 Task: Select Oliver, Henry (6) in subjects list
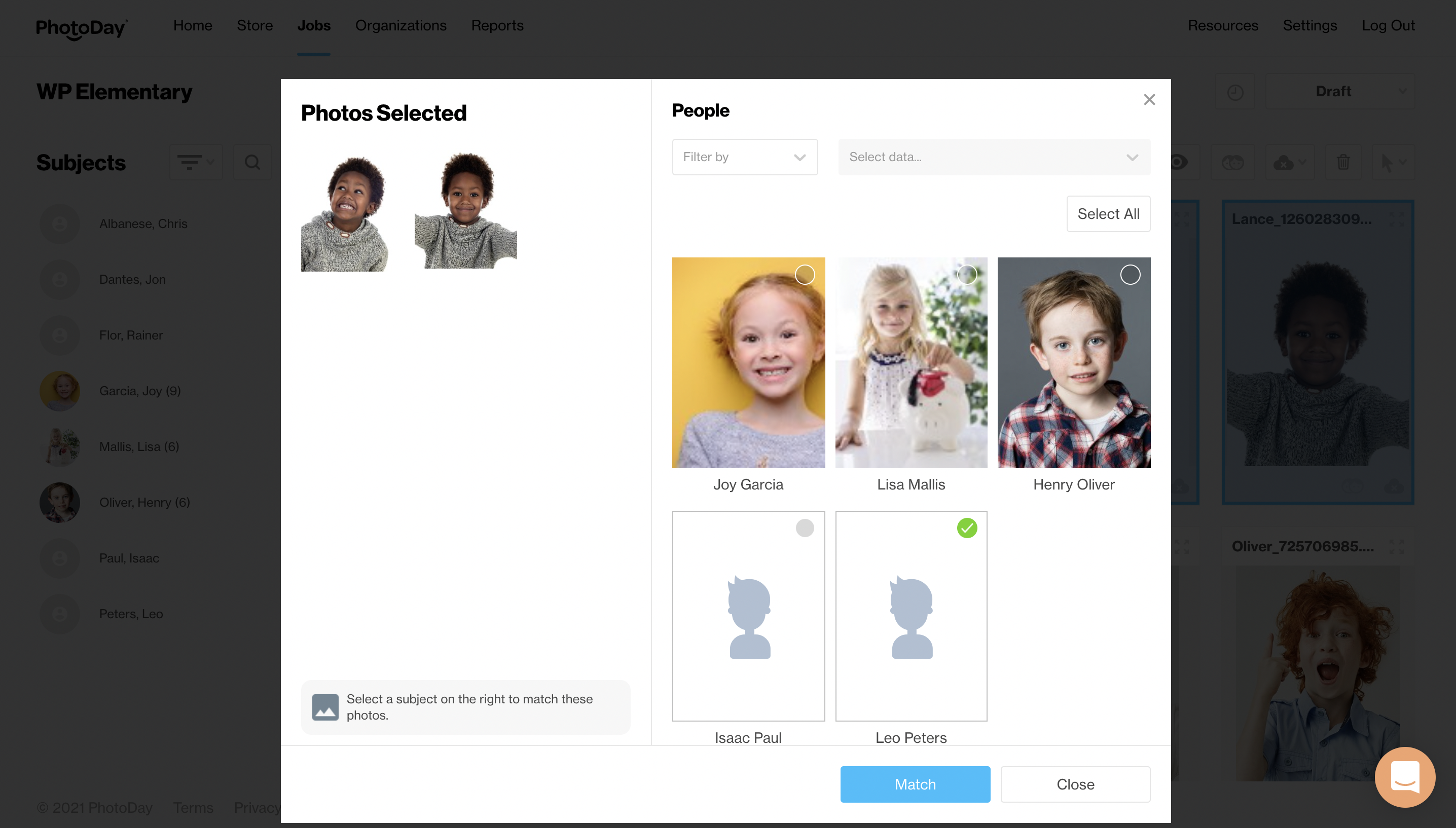pyautogui.click(x=144, y=502)
